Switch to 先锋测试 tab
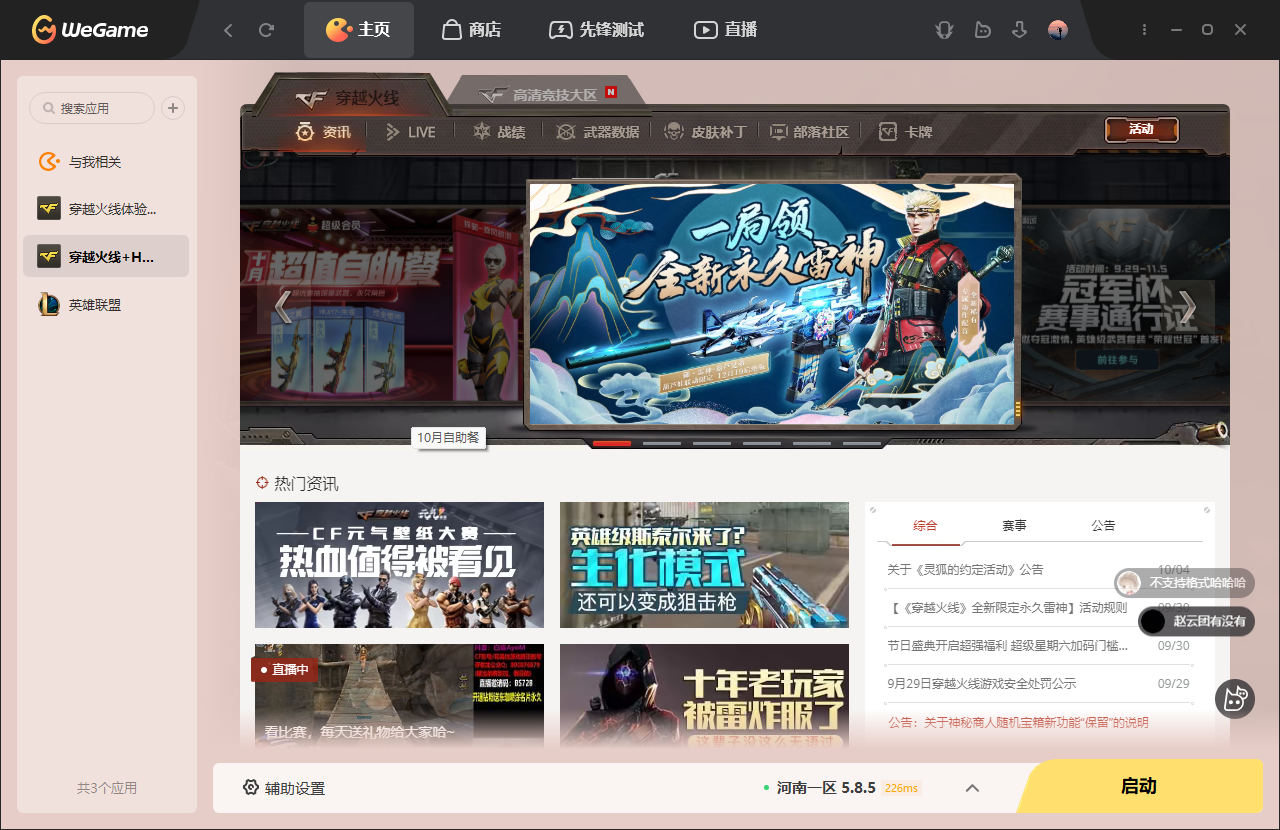 [598, 30]
